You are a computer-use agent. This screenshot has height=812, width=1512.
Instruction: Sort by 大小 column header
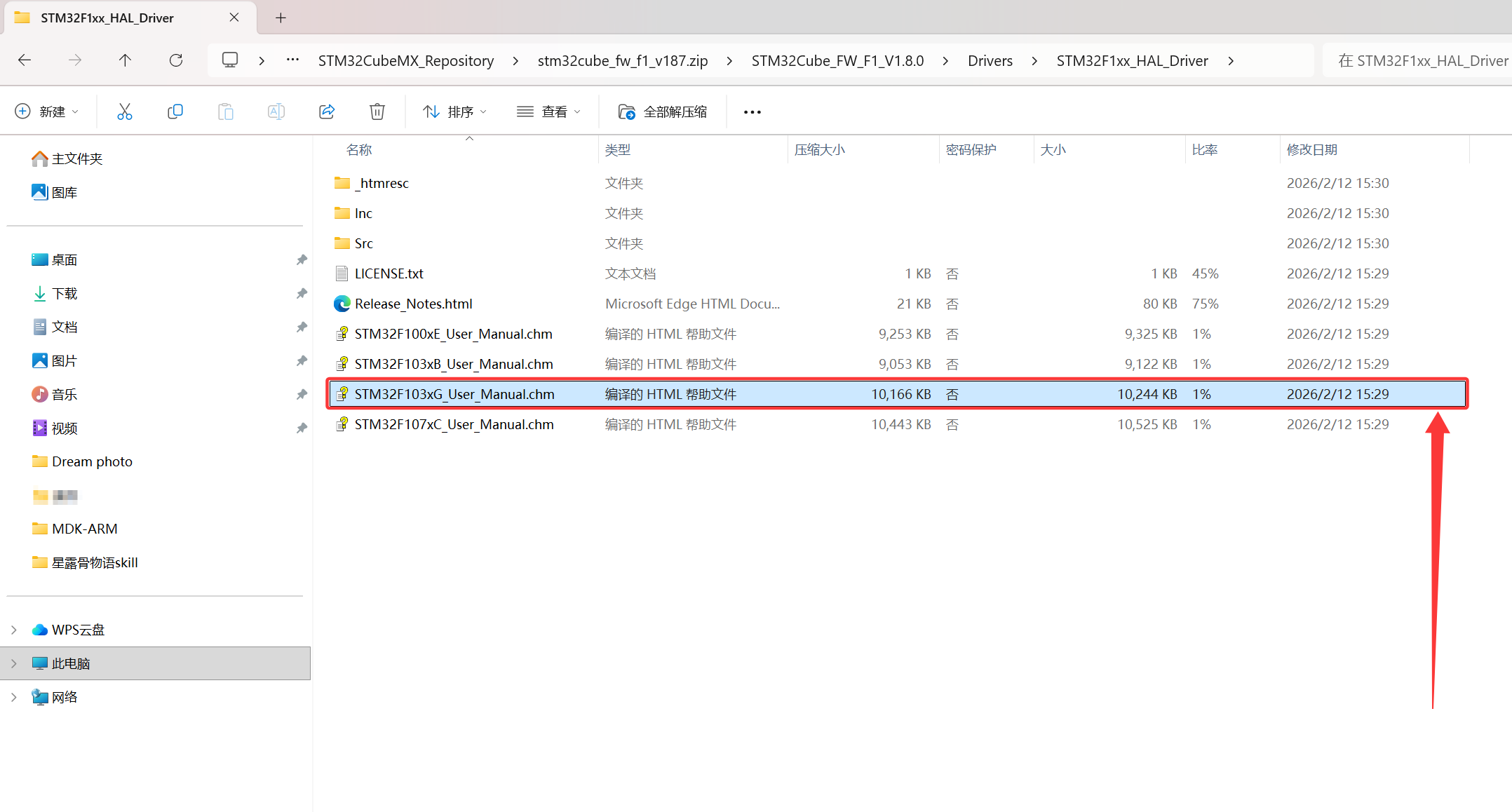(x=1053, y=150)
